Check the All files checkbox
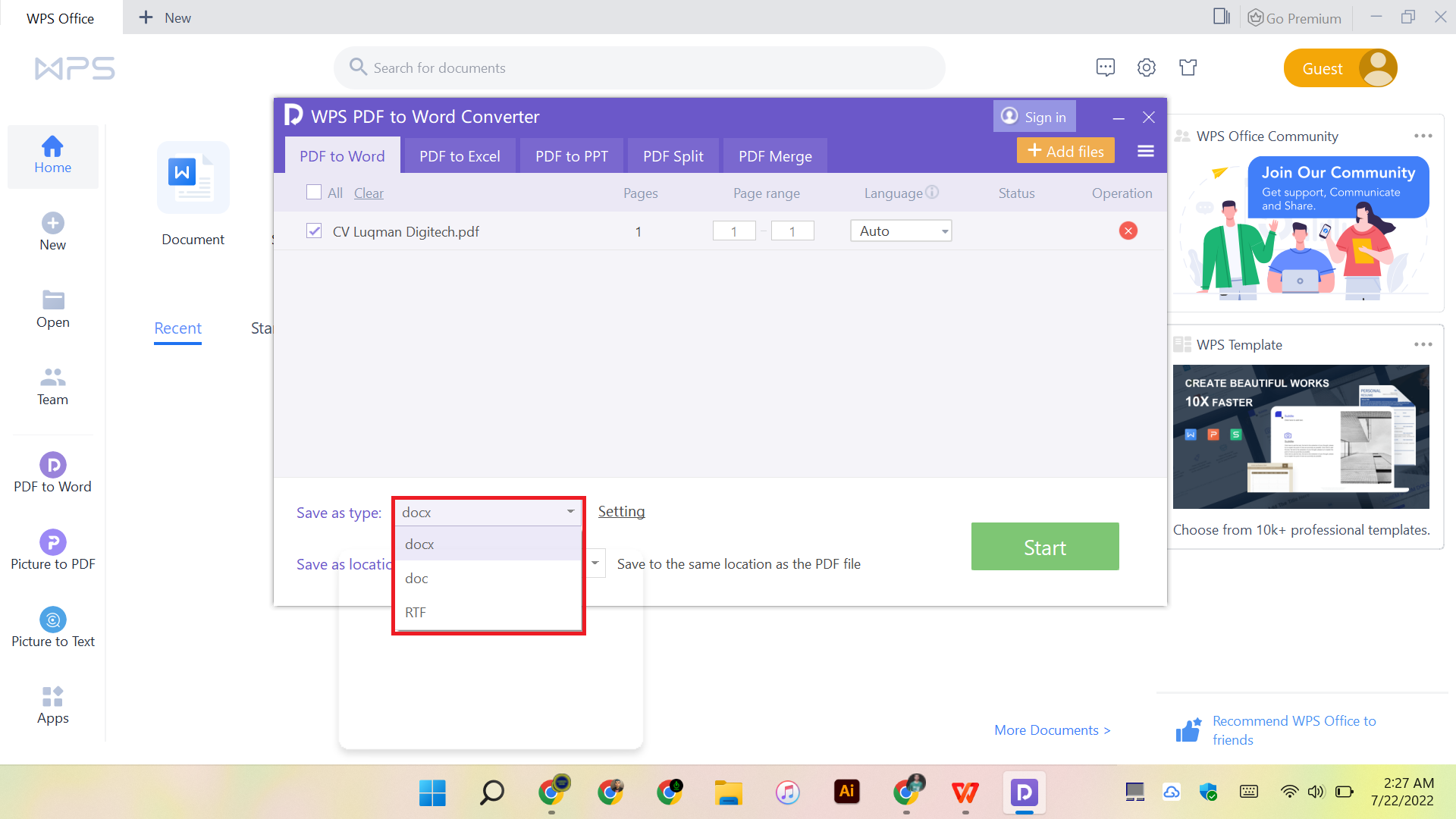The height and width of the screenshot is (819, 1456). (x=314, y=192)
